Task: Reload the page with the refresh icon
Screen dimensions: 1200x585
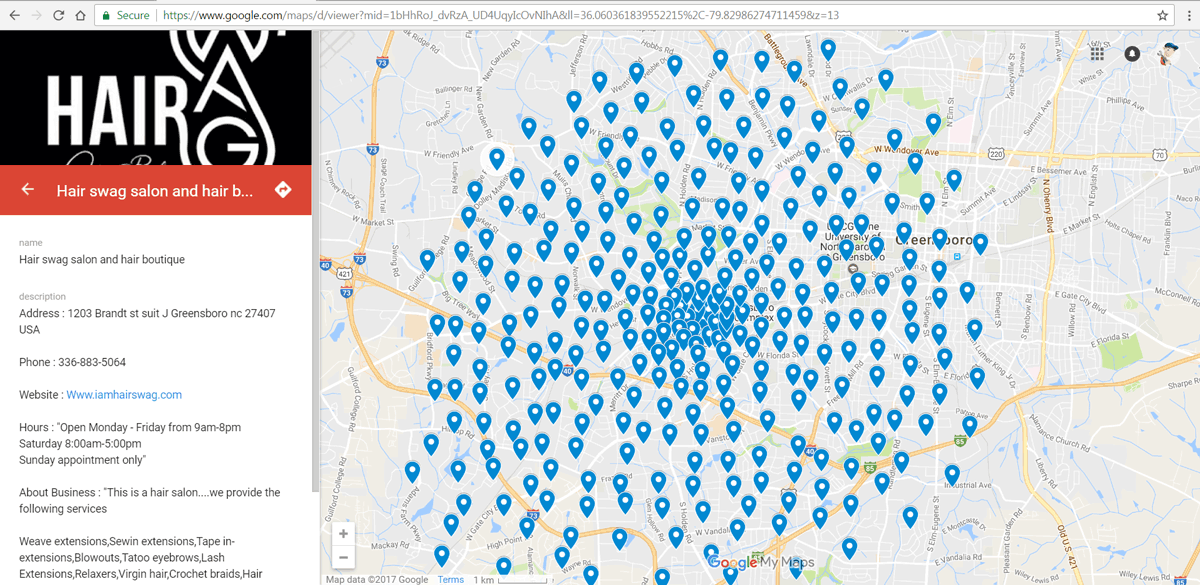Action: (x=59, y=16)
